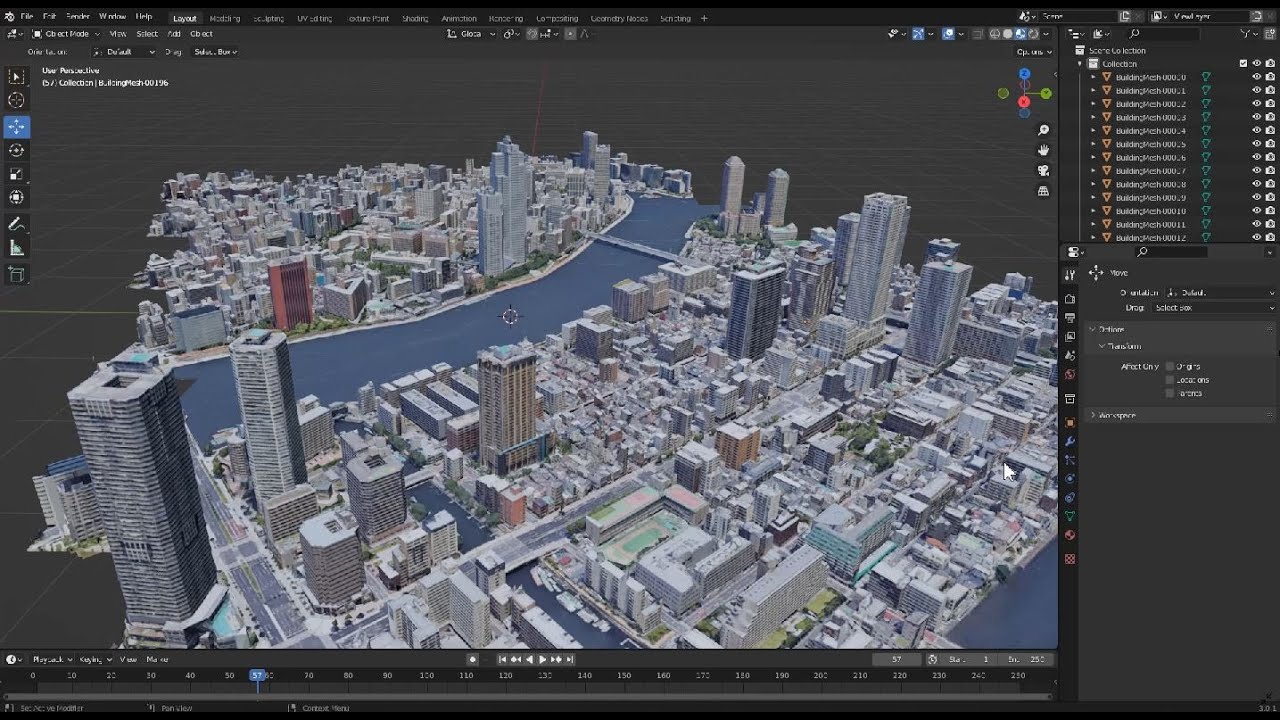
Task: Switch to the Shading workspace tab
Action: [415, 18]
